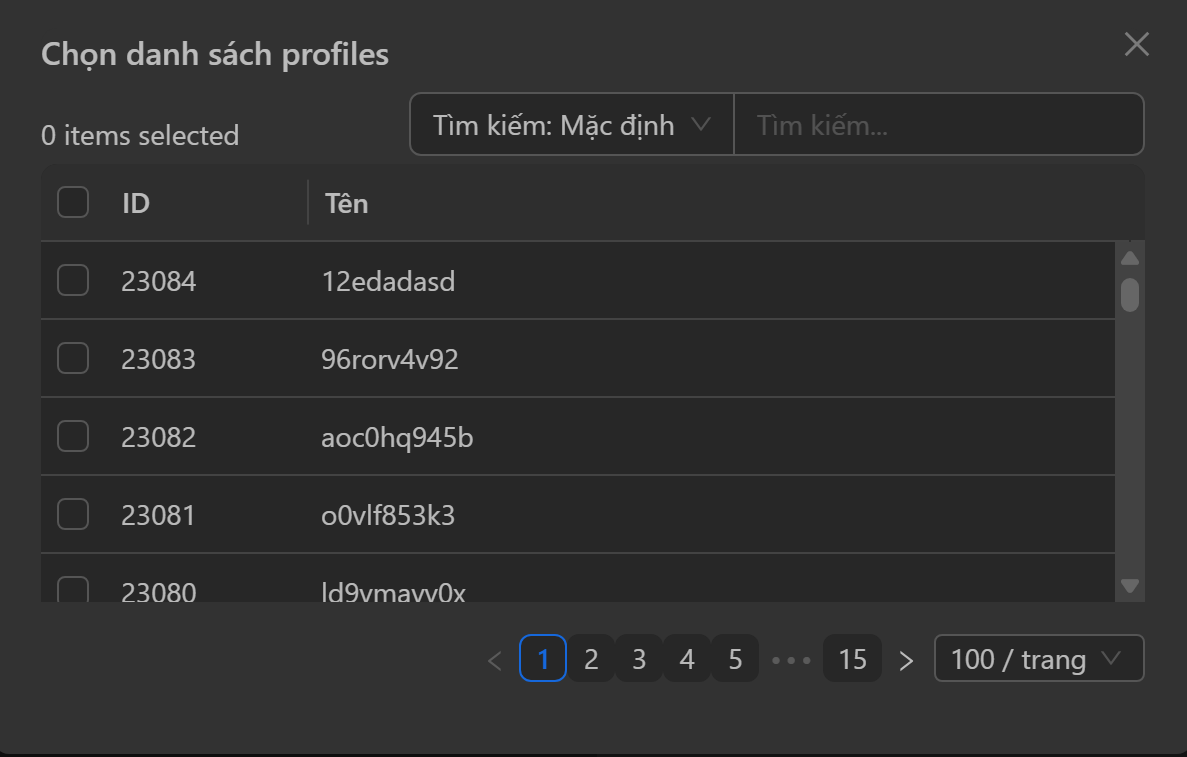This screenshot has width=1187, height=757.
Task: Close the profile selection dialog
Action: tap(1137, 44)
